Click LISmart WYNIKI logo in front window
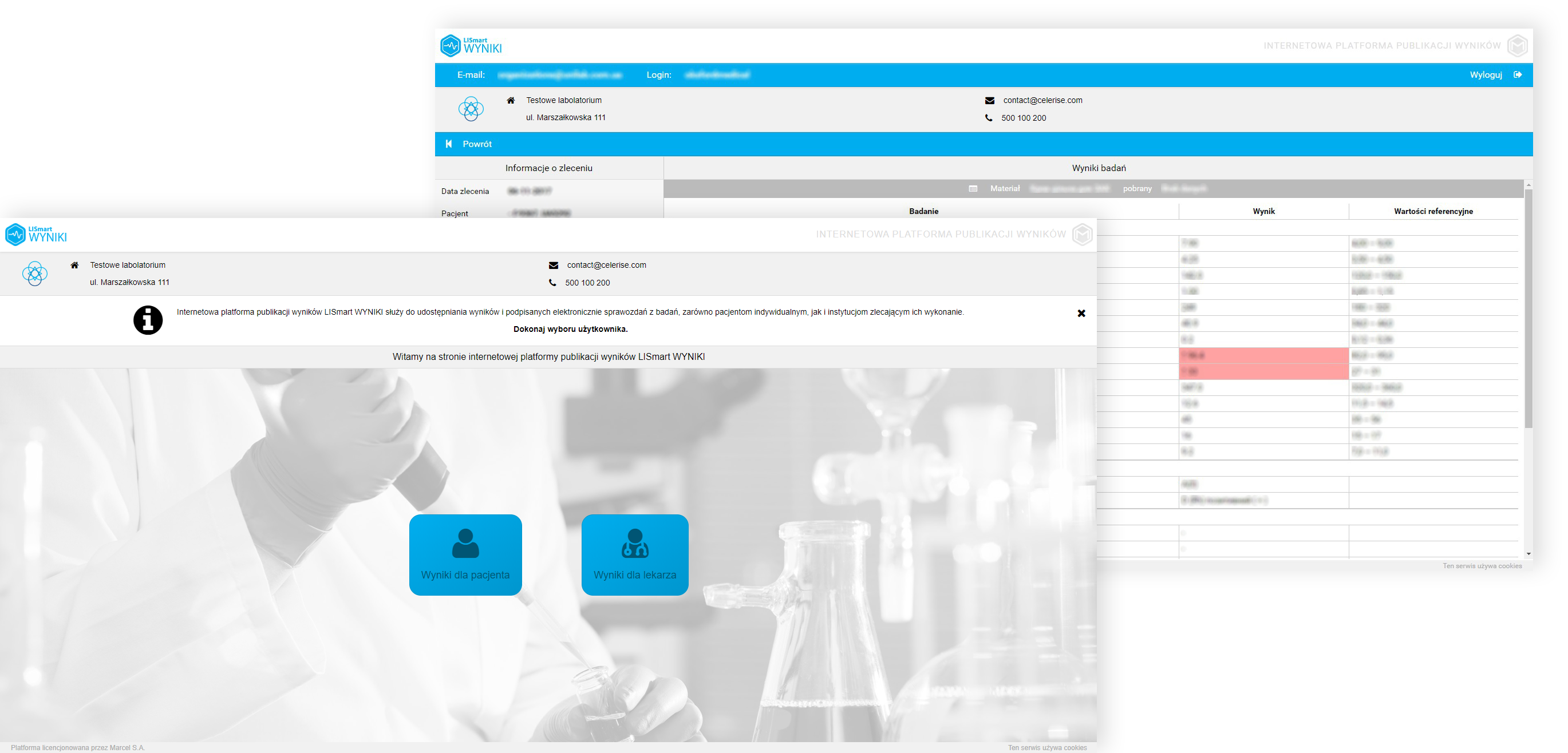Image resolution: width=1568 pixels, height=753 pixels. coord(36,234)
